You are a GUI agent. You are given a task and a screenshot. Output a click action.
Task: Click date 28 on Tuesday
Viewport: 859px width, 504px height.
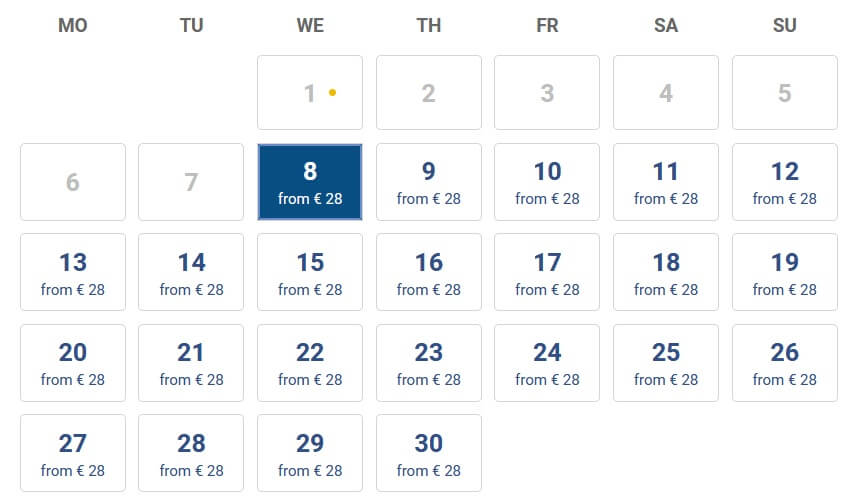pyautogui.click(x=191, y=452)
